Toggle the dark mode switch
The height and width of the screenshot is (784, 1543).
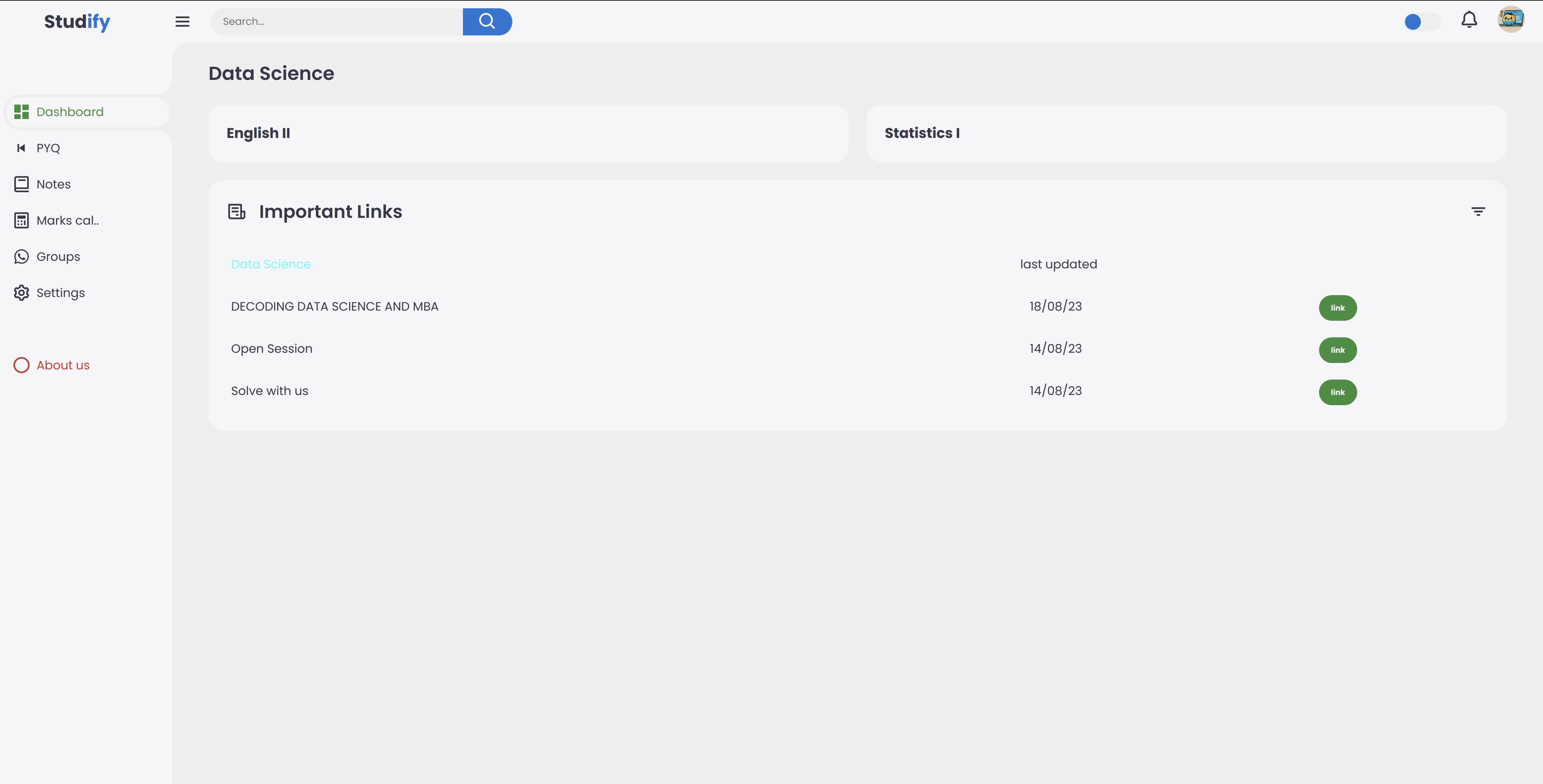pos(1421,22)
